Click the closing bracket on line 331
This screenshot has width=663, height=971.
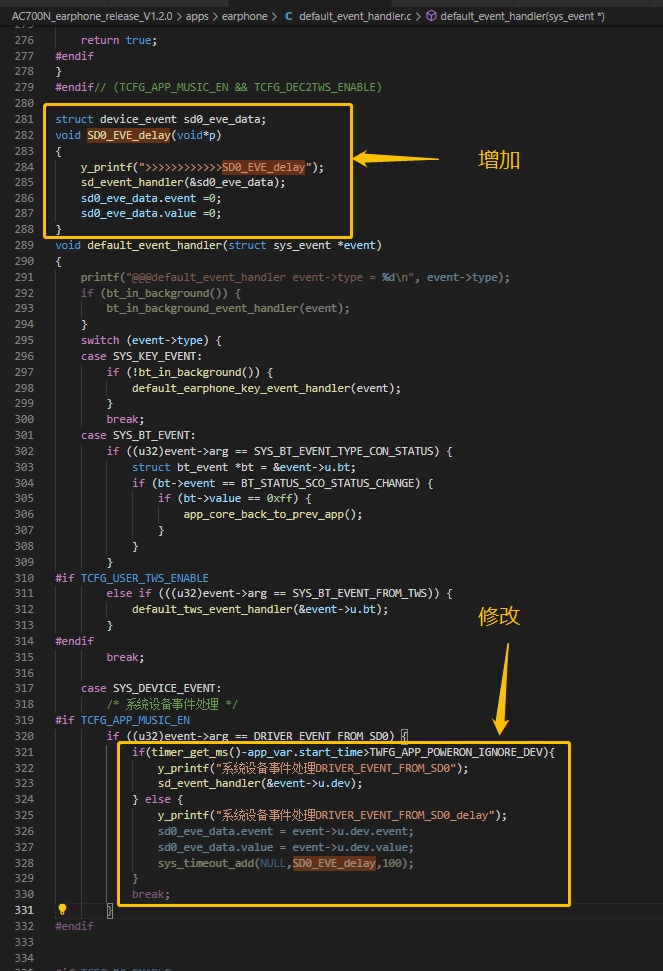click(x=110, y=910)
